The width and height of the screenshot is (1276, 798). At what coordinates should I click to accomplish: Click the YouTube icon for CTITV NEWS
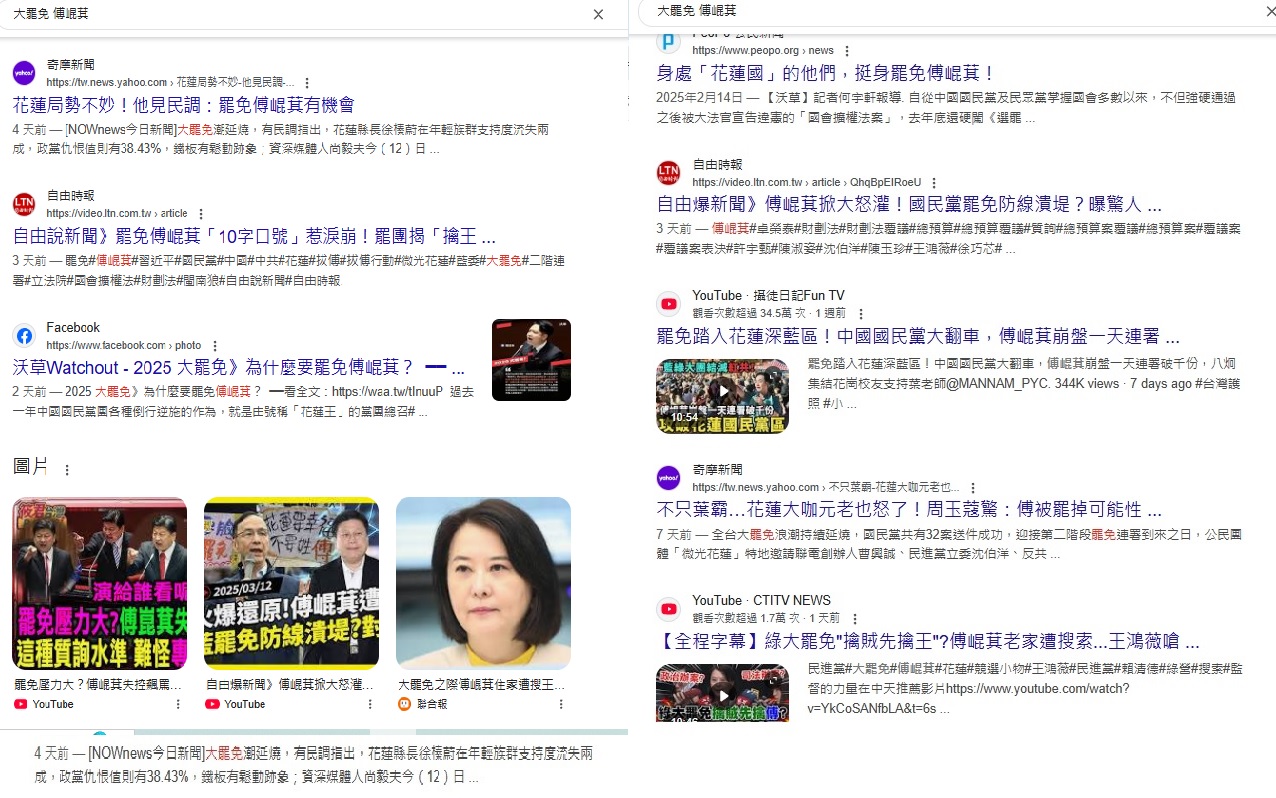pyautogui.click(x=668, y=609)
